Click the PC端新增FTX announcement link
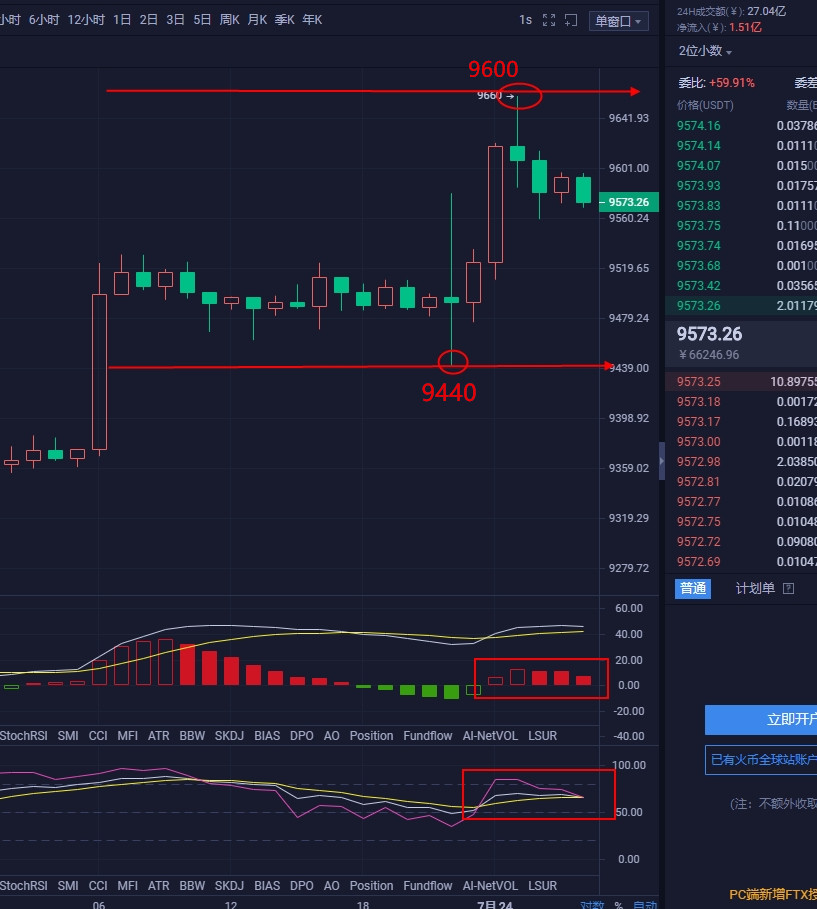This screenshot has height=909, width=817. tap(772, 895)
